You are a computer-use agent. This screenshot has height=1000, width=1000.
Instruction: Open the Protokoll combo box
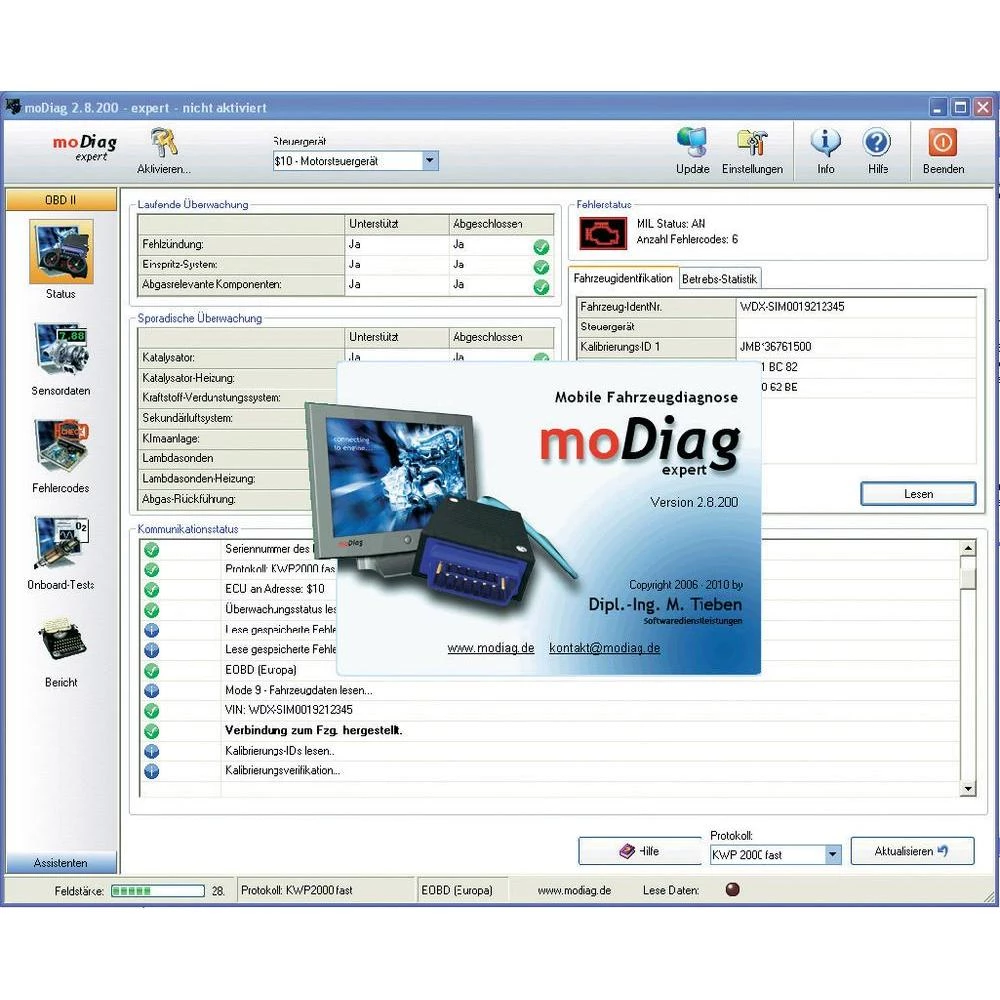[832, 855]
